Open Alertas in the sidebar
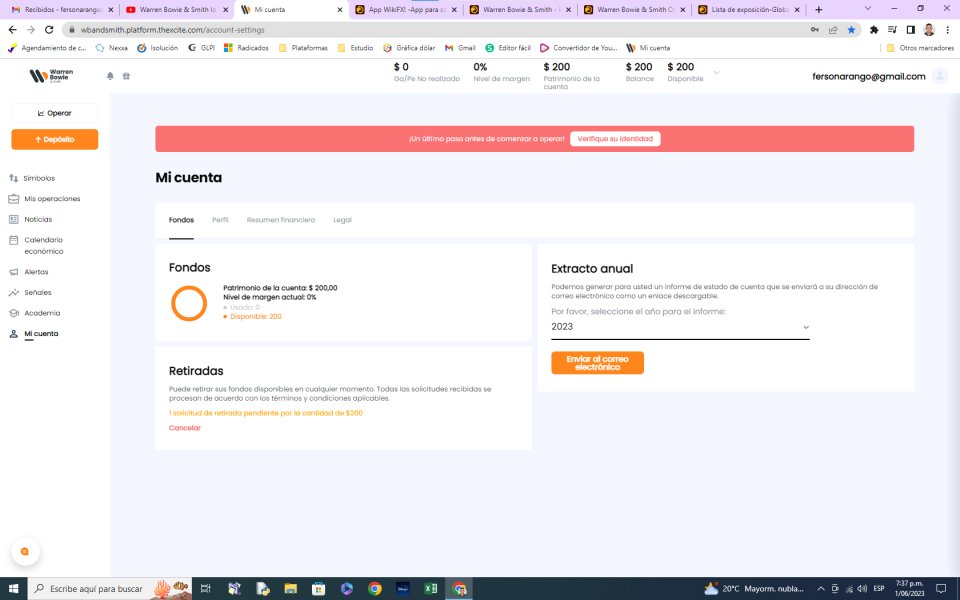 coord(36,272)
